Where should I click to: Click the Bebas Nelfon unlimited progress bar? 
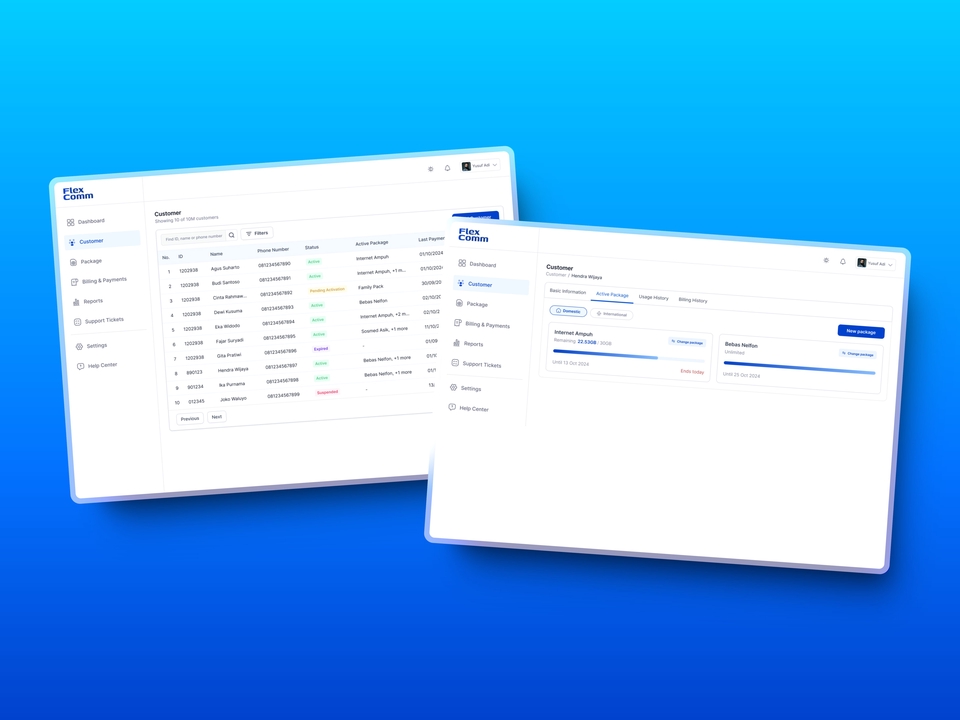[800, 367]
